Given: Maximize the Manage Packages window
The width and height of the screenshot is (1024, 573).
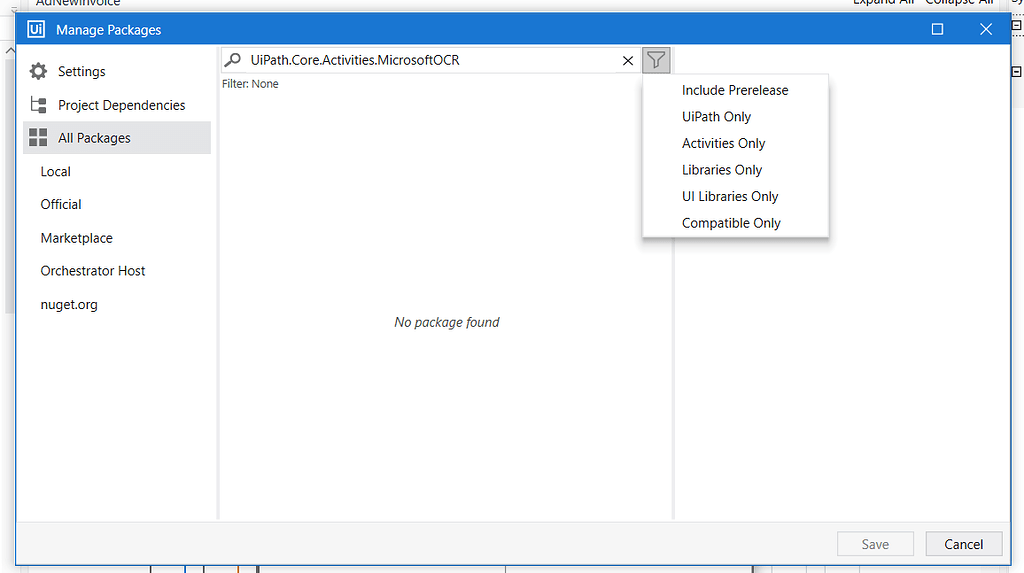Looking at the screenshot, I should coord(937,29).
